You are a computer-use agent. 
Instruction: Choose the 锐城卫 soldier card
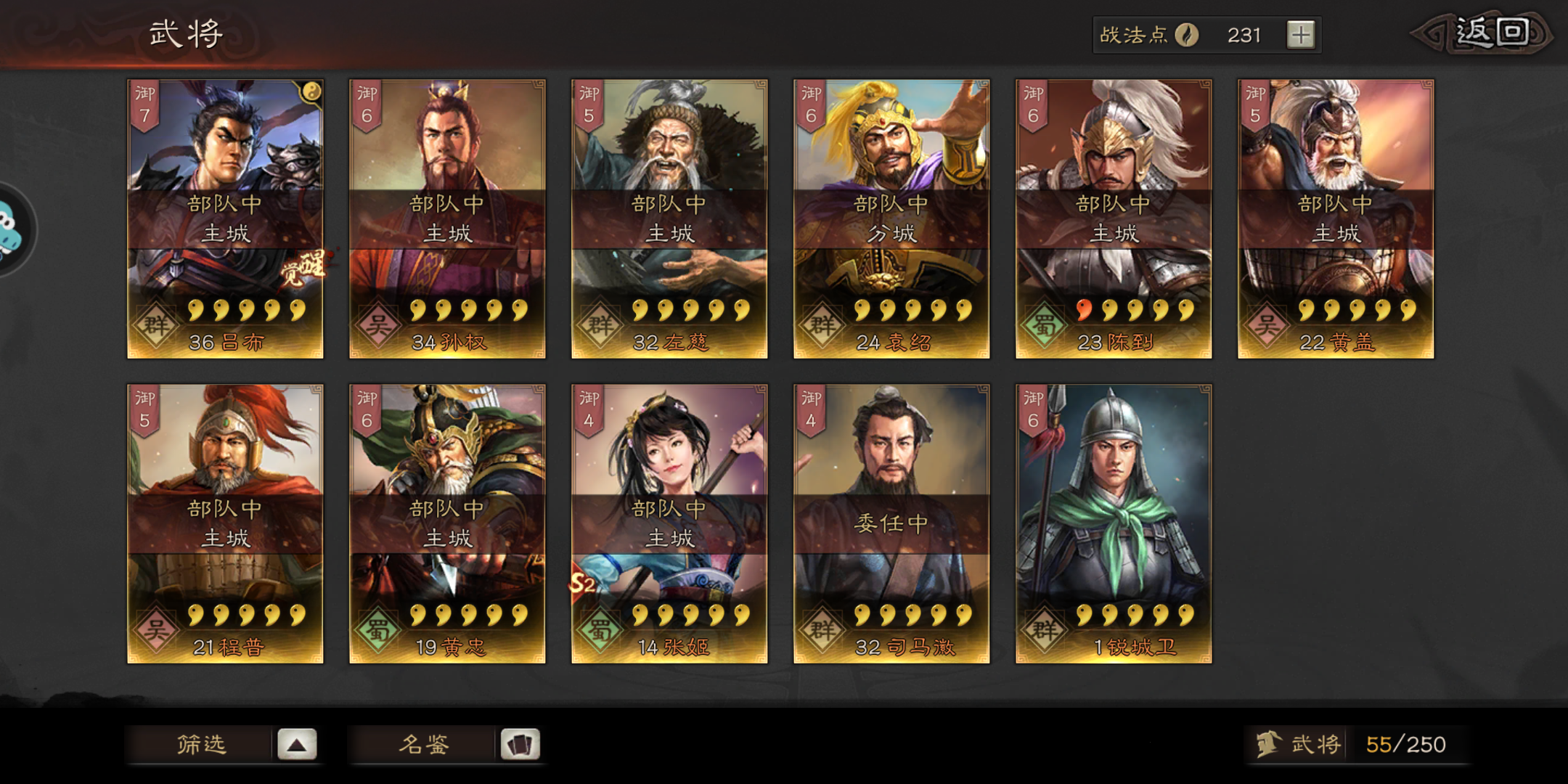coord(1114,524)
